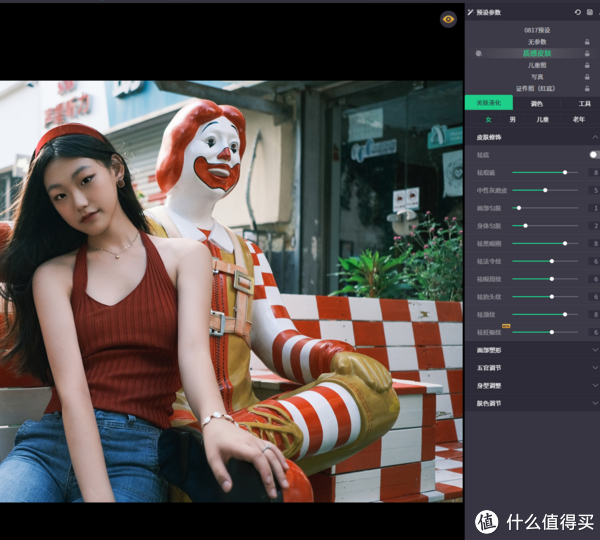Viewport: 600px width, 540px height.
Task: Click the 祛颈纹 slider handle
Action: 565,314
